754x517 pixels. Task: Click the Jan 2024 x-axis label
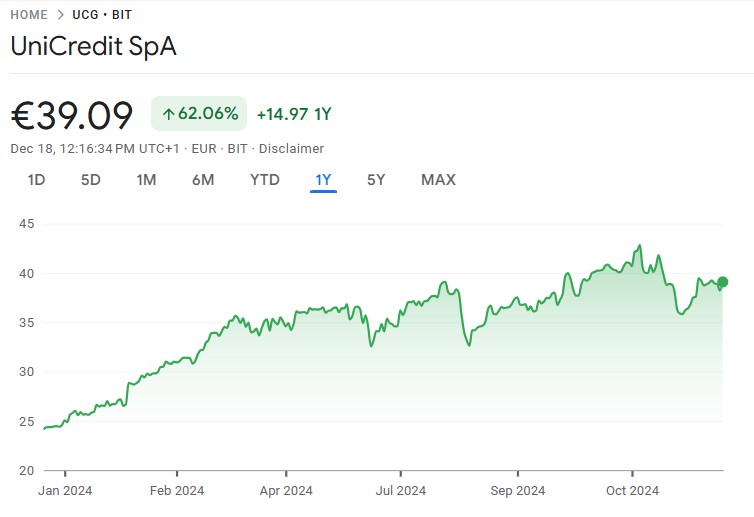tap(65, 490)
